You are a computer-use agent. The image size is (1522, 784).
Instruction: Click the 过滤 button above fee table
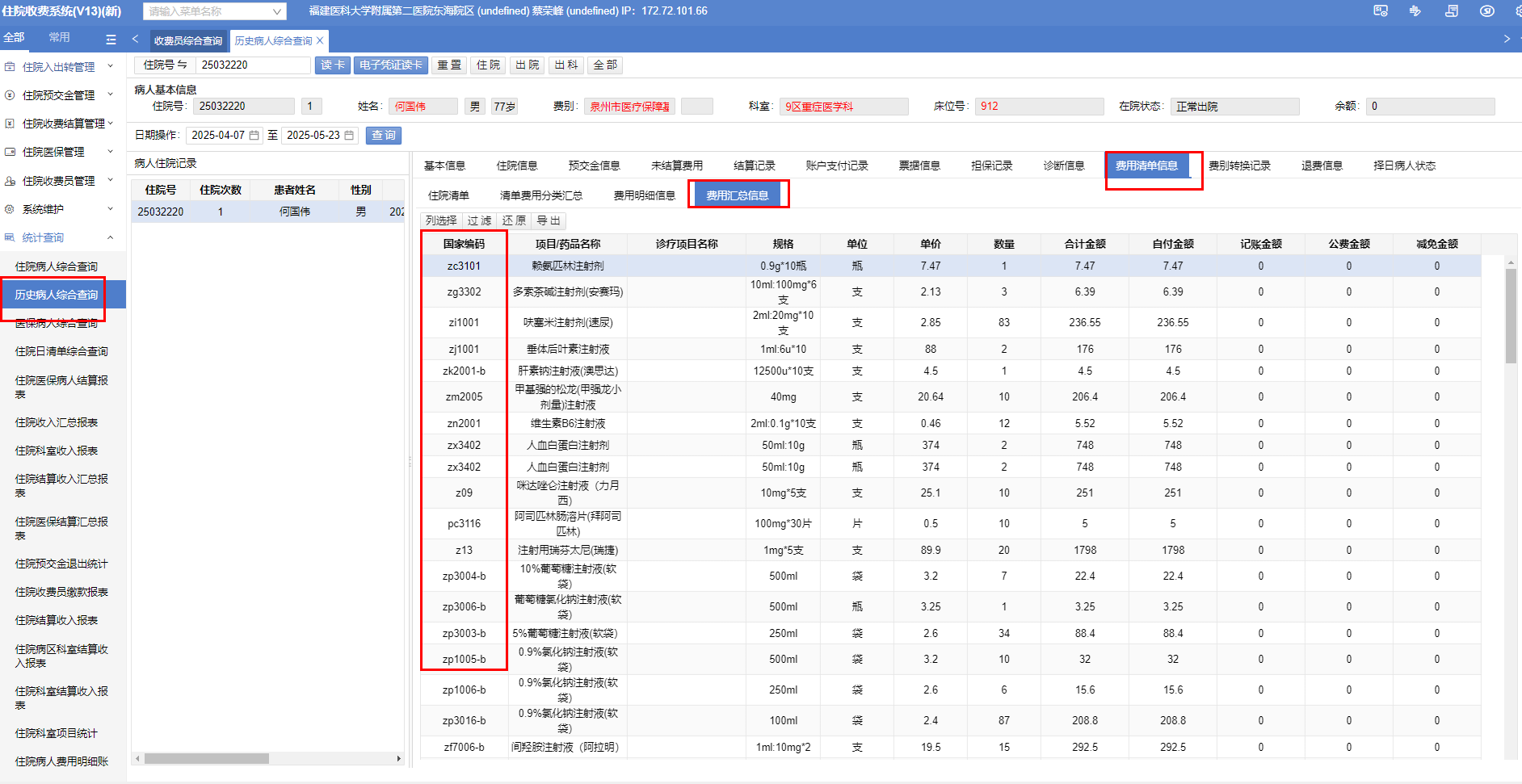[x=479, y=220]
